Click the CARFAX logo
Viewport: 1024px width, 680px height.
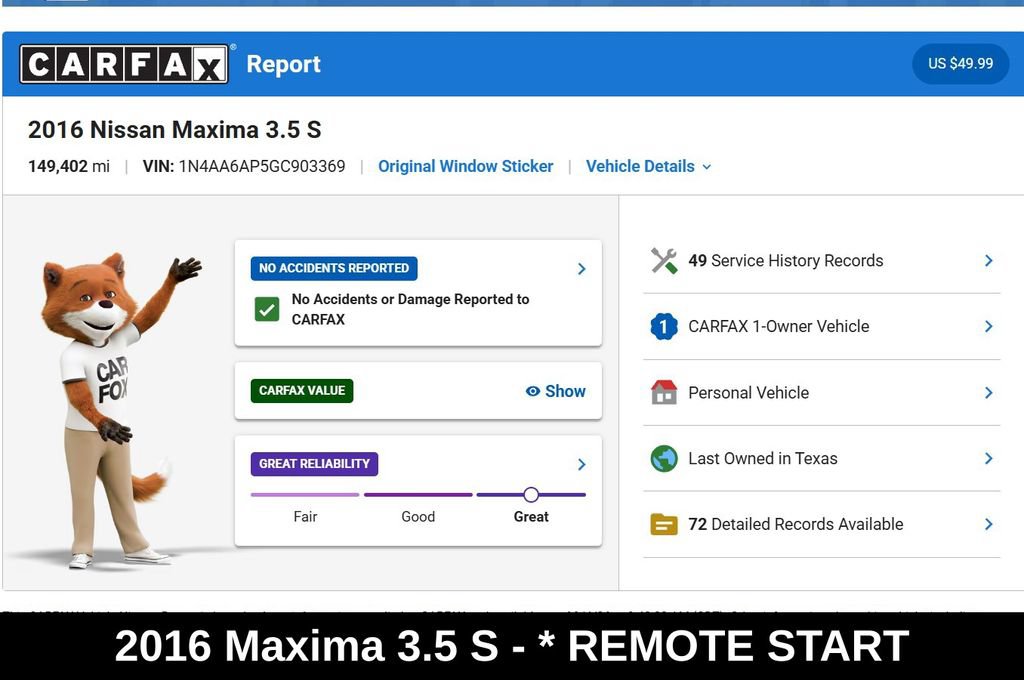[124, 64]
